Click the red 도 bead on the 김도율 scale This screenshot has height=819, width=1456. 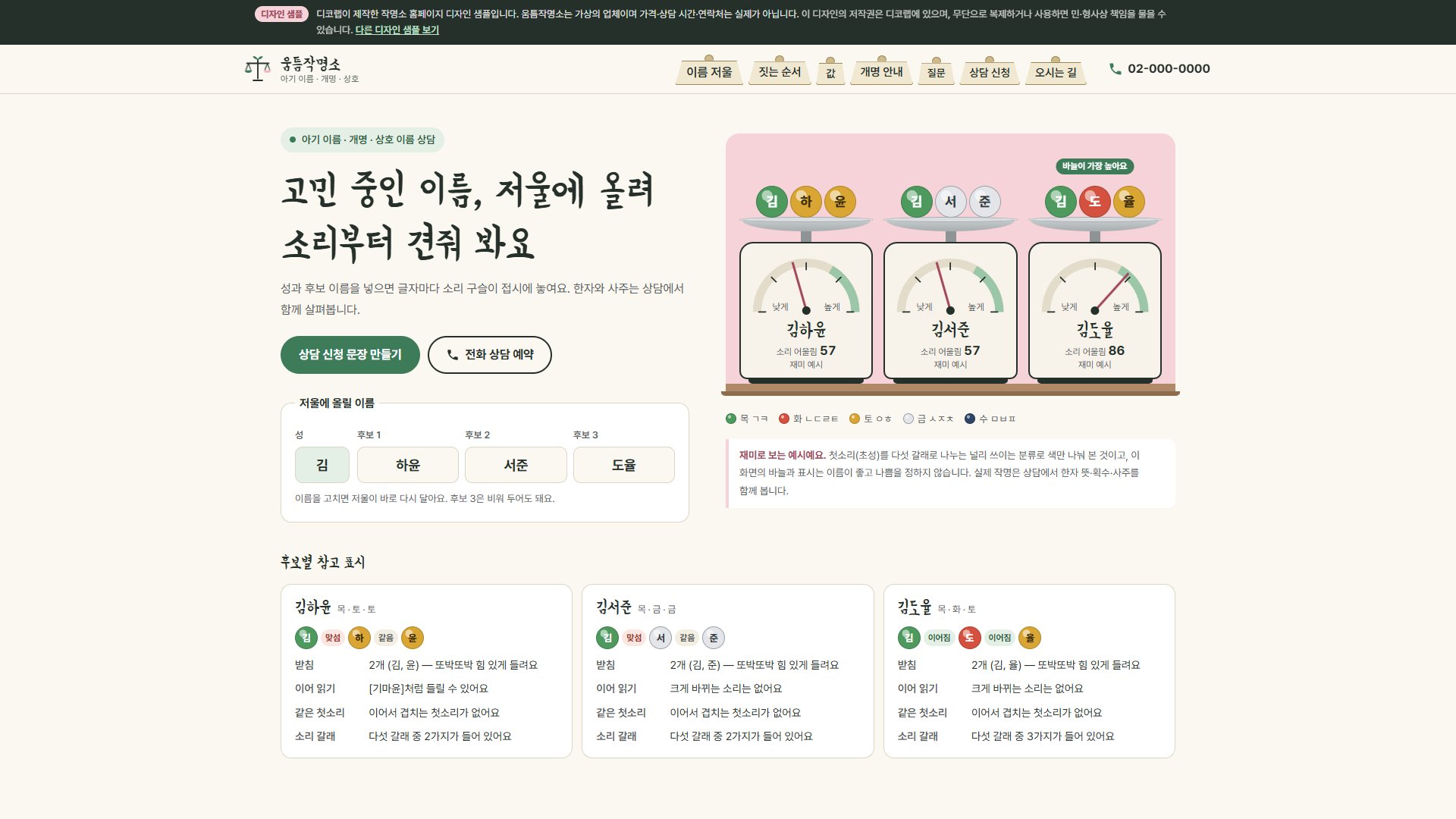pos(1095,202)
